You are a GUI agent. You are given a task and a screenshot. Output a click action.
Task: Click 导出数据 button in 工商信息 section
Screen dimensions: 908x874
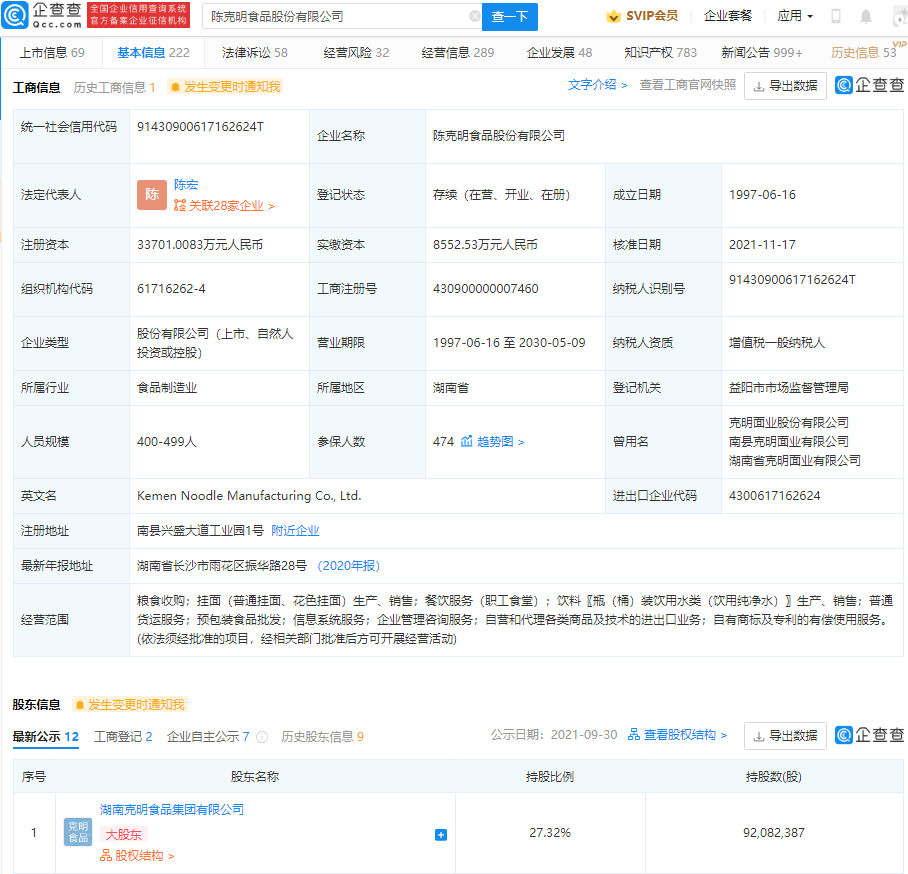(785, 86)
